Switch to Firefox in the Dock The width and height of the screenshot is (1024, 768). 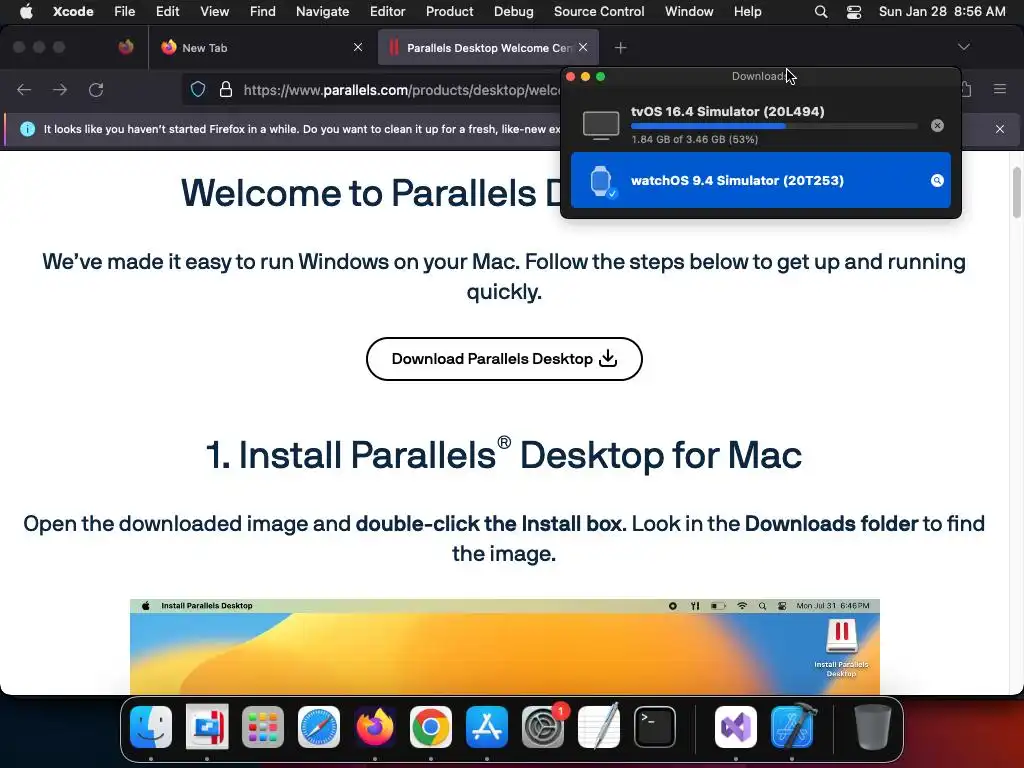pyautogui.click(x=375, y=727)
